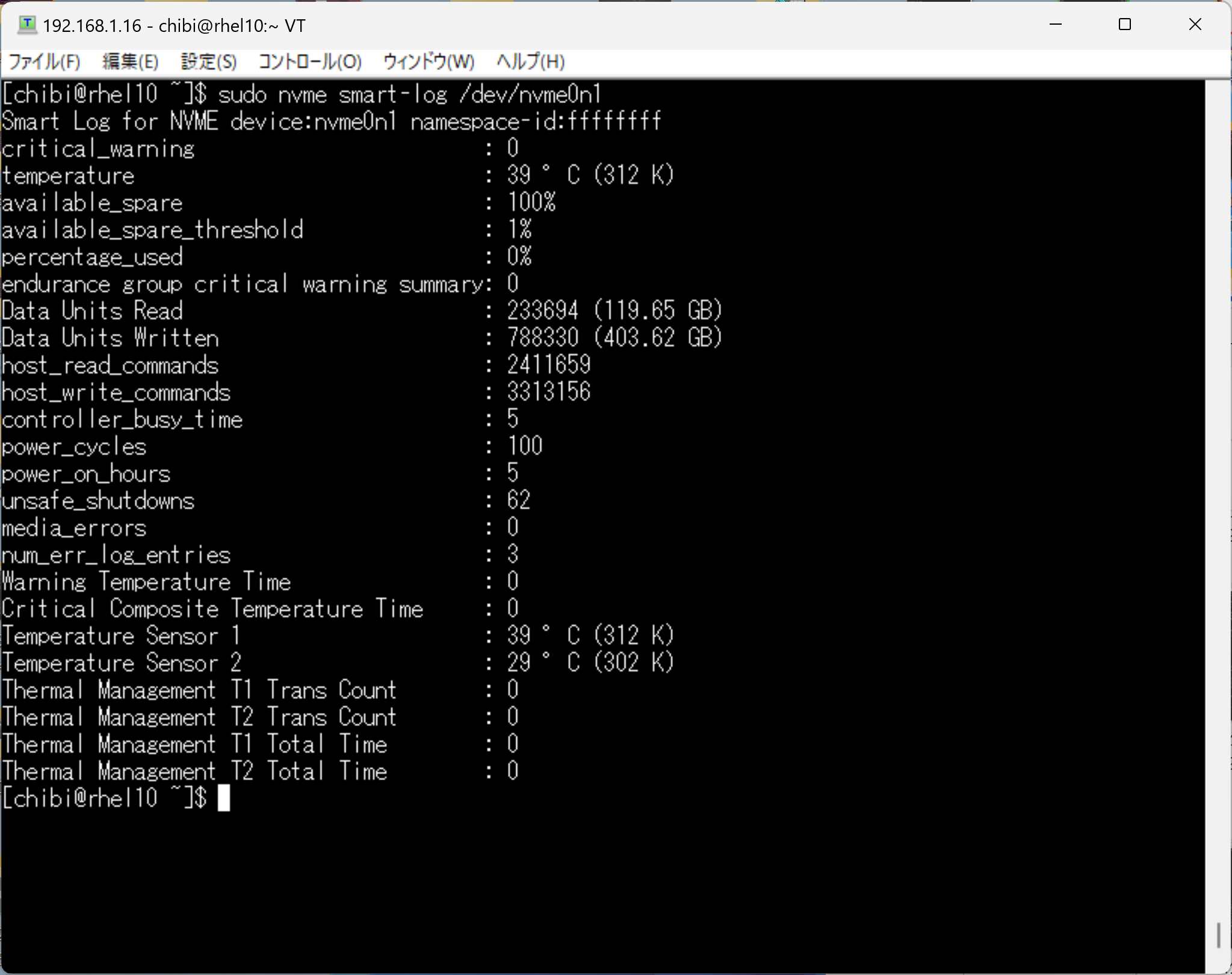The image size is (1232, 975).
Task: Open the 編集(E) menu
Action: [130, 61]
